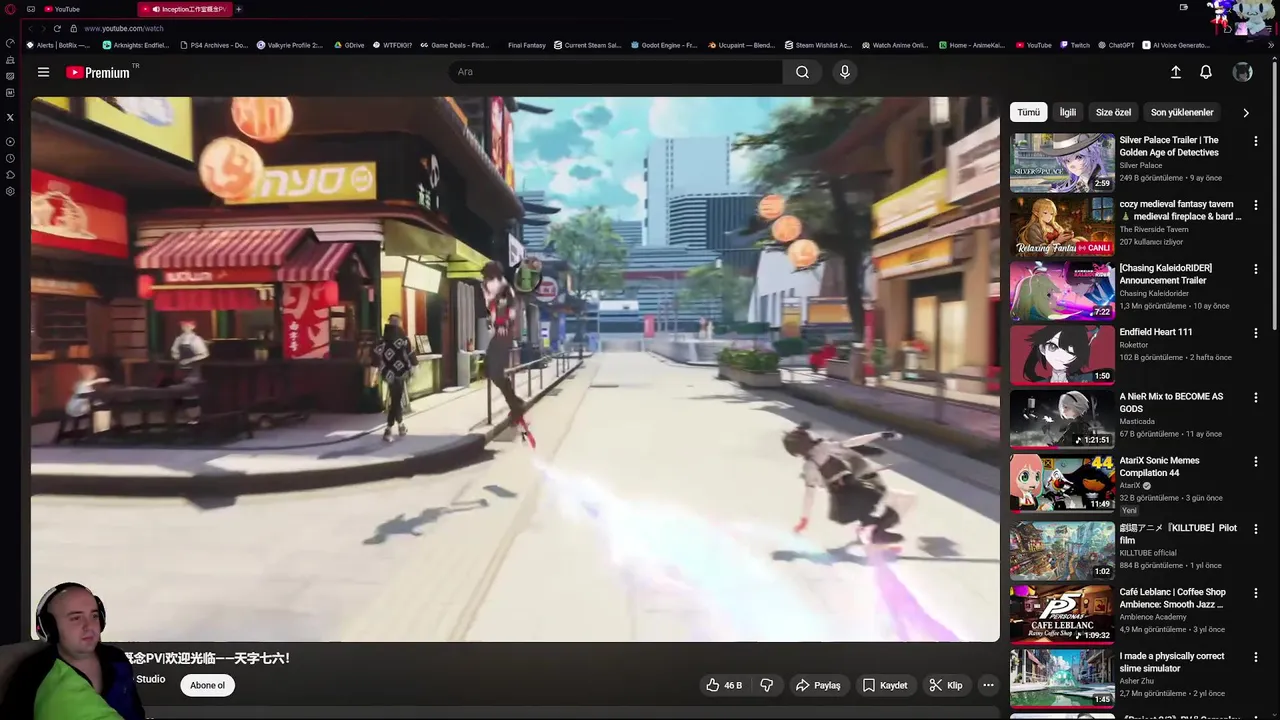The image size is (1280, 720).
Task: Select the Tümü filter chip
Action: [x=1028, y=112]
